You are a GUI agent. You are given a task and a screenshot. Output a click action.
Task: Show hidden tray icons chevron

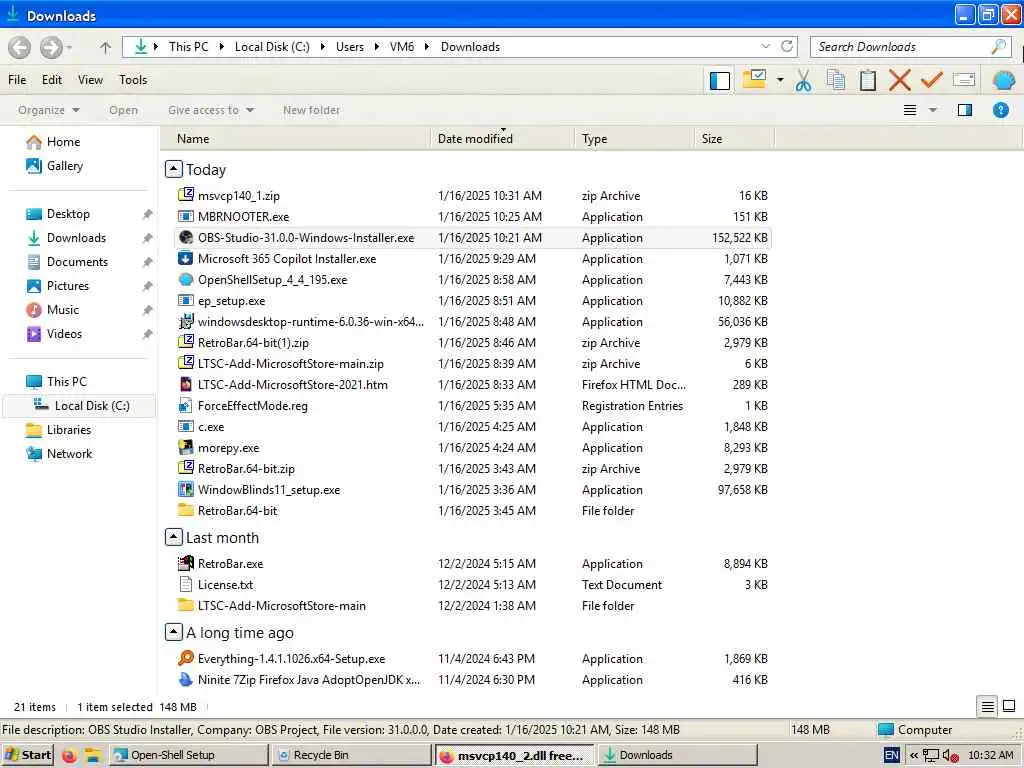click(x=914, y=756)
